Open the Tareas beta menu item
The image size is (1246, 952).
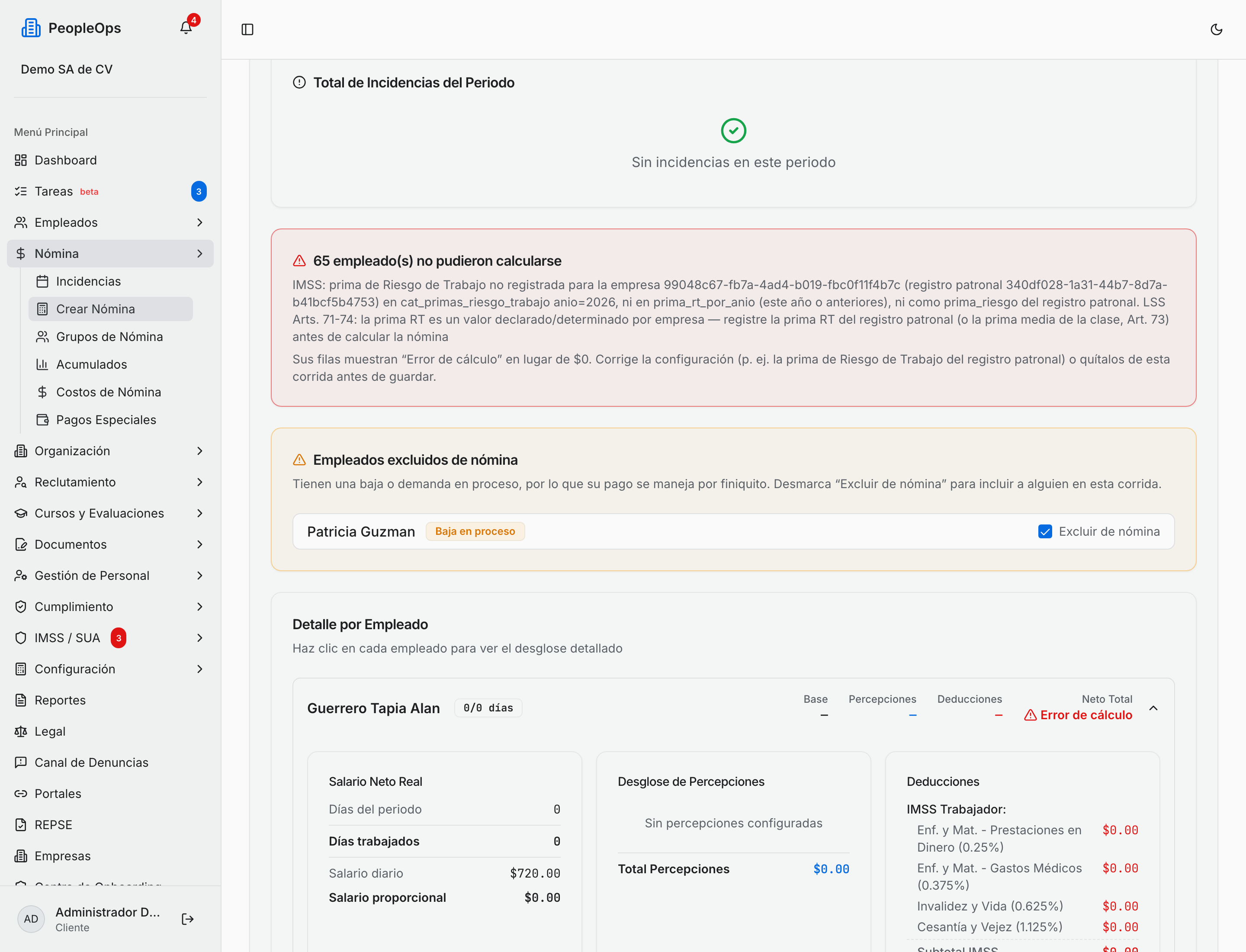(x=110, y=192)
